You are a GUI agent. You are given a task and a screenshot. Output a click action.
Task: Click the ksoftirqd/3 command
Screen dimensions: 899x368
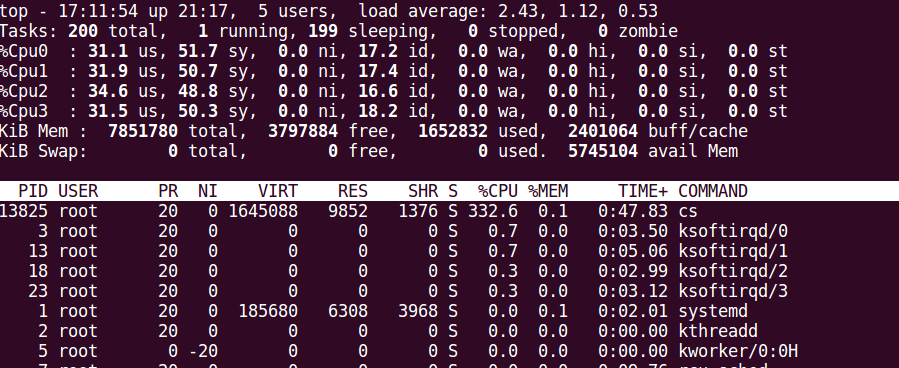coord(733,291)
